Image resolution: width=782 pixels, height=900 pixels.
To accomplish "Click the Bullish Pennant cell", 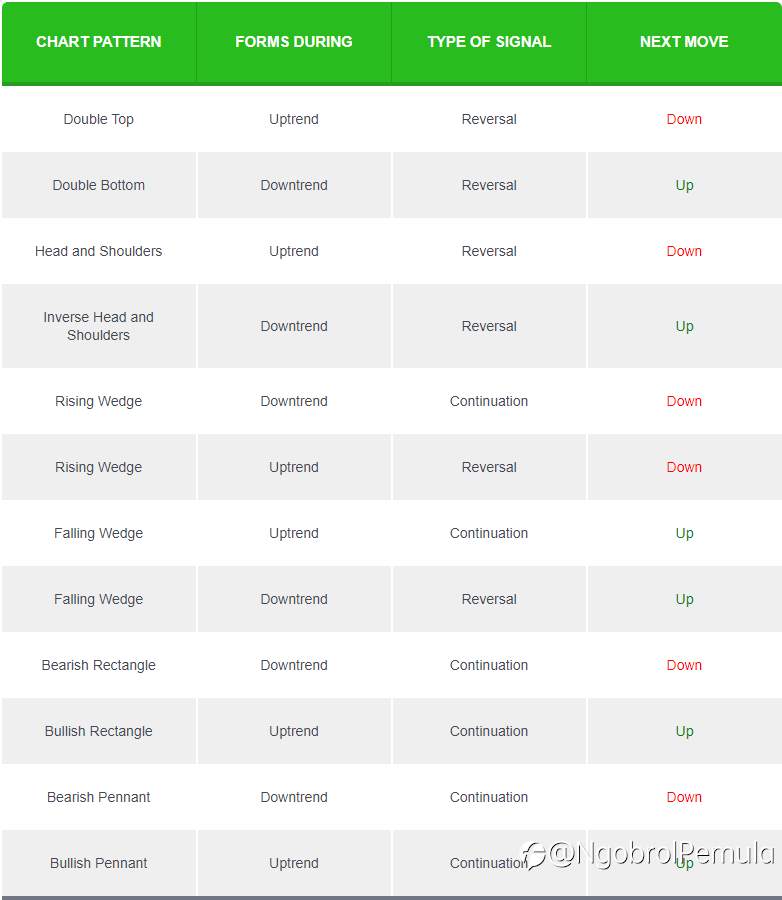I will (x=98, y=863).
